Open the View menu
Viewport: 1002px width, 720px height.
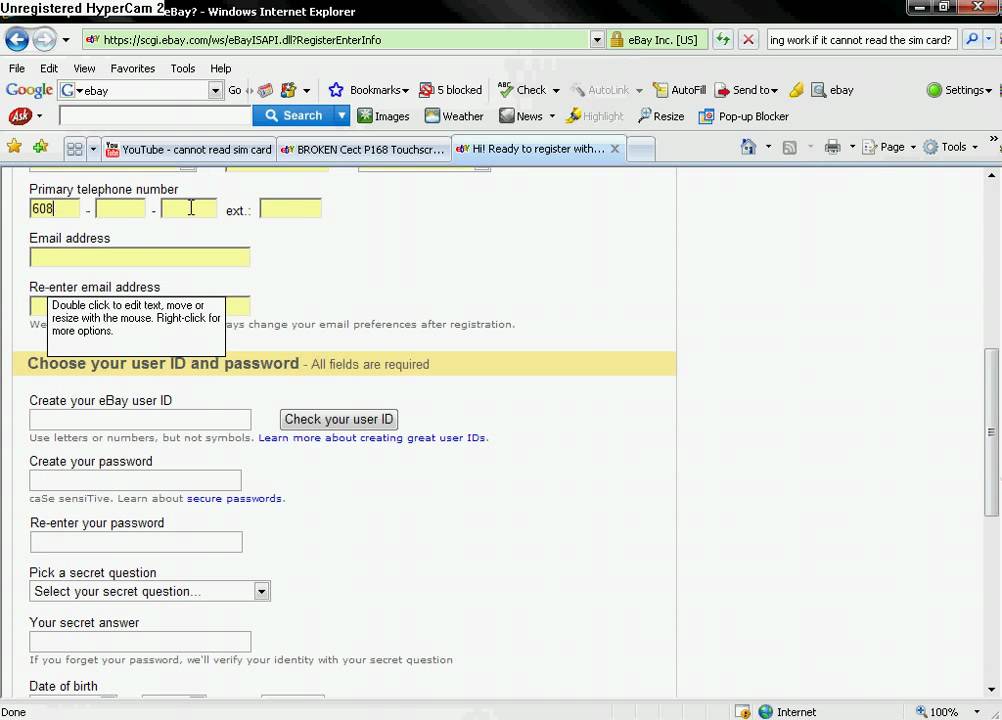(84, 68)
